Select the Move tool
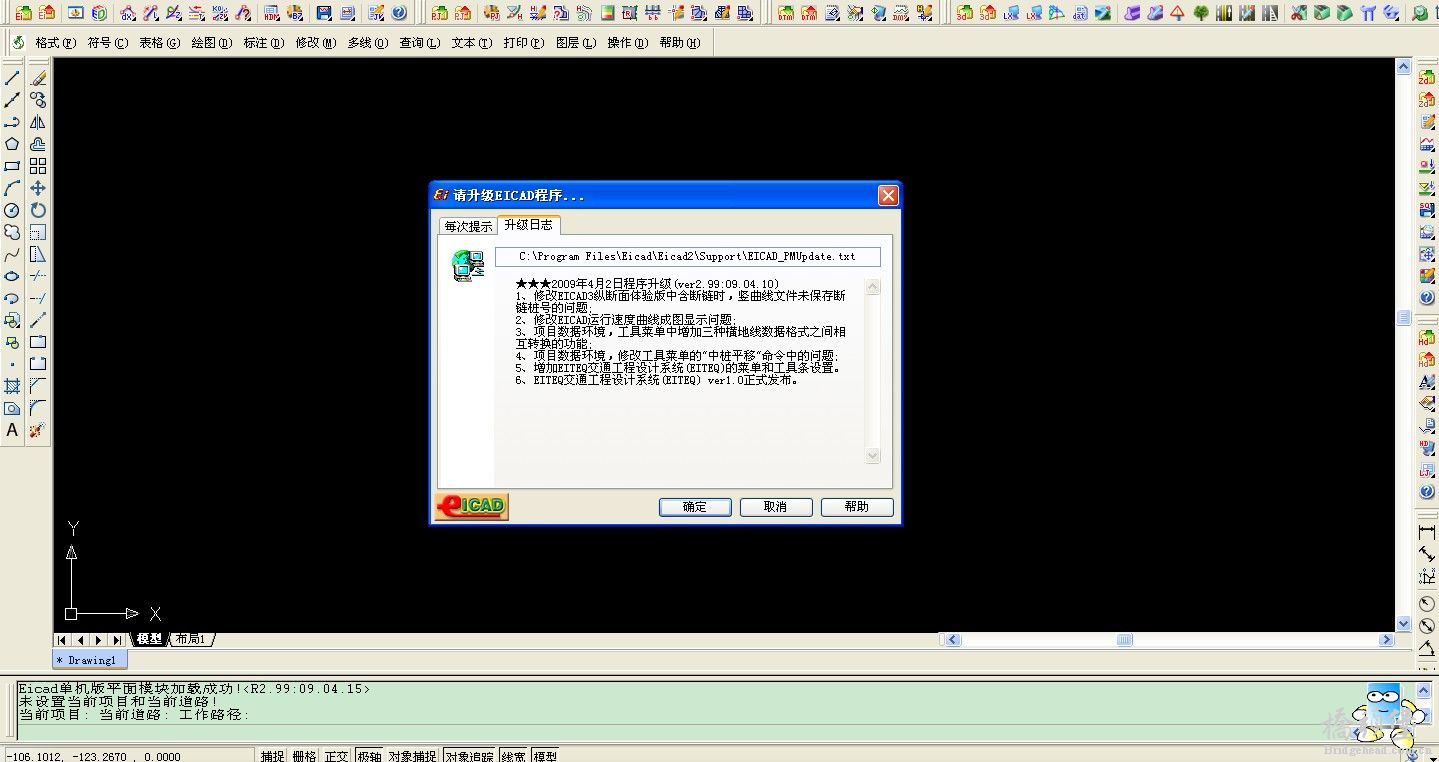The width and height of the screenshot is (1439, 762). (x=38, y=188)
